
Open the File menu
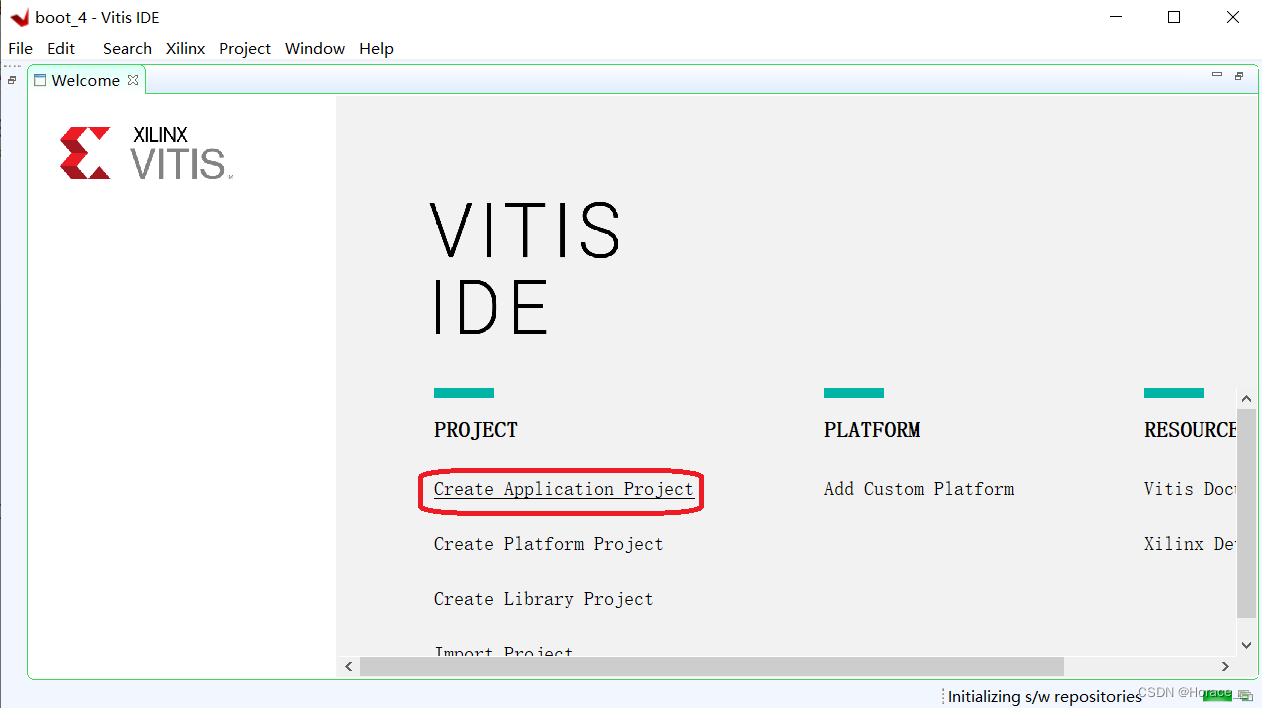click(x=20, y=48)
